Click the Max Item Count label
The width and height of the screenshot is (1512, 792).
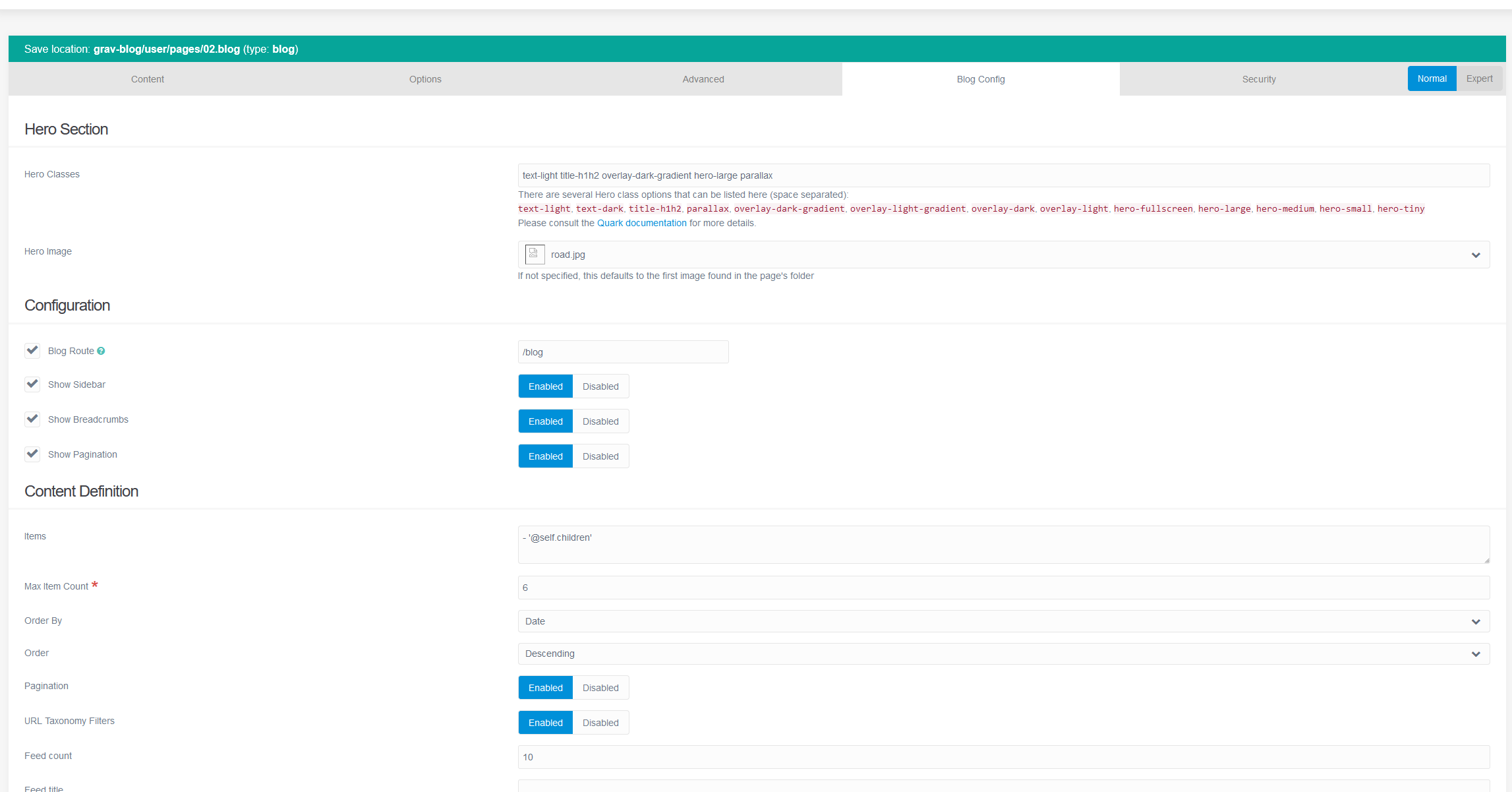(56, 586)
